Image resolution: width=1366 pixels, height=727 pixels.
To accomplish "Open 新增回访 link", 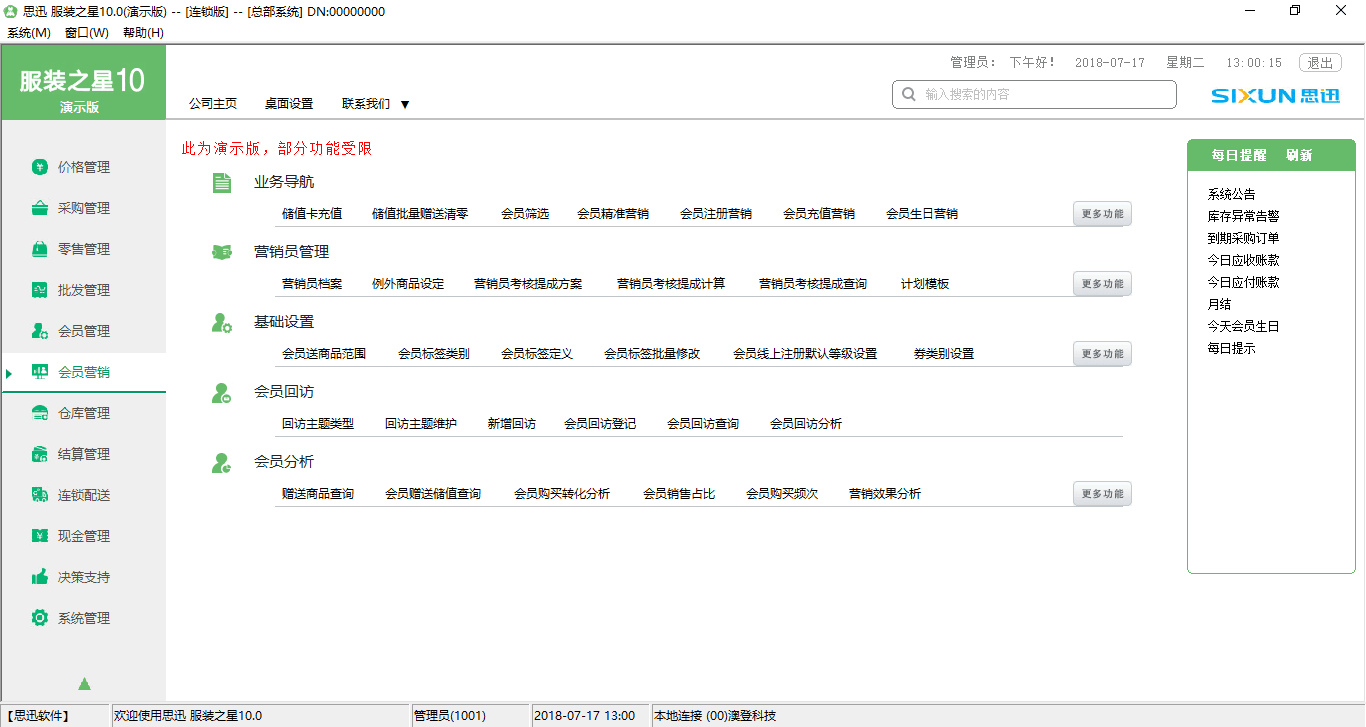I will coord(512,423).
